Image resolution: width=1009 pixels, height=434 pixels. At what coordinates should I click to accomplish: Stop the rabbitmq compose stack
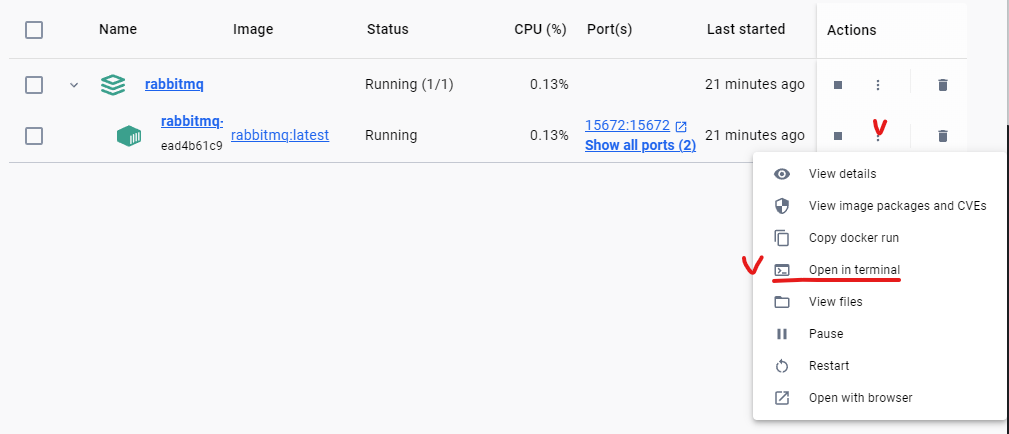coord(838,85)
